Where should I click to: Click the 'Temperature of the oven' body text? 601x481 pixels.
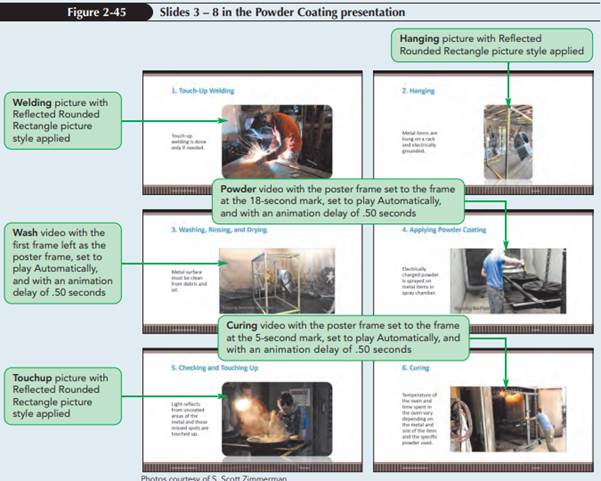pyautogui.click(x=419, y=419)
